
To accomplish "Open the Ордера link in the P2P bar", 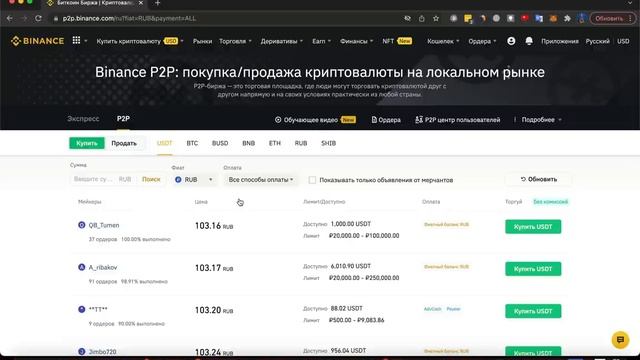I will pyautogui.click(x=386, y=120).
